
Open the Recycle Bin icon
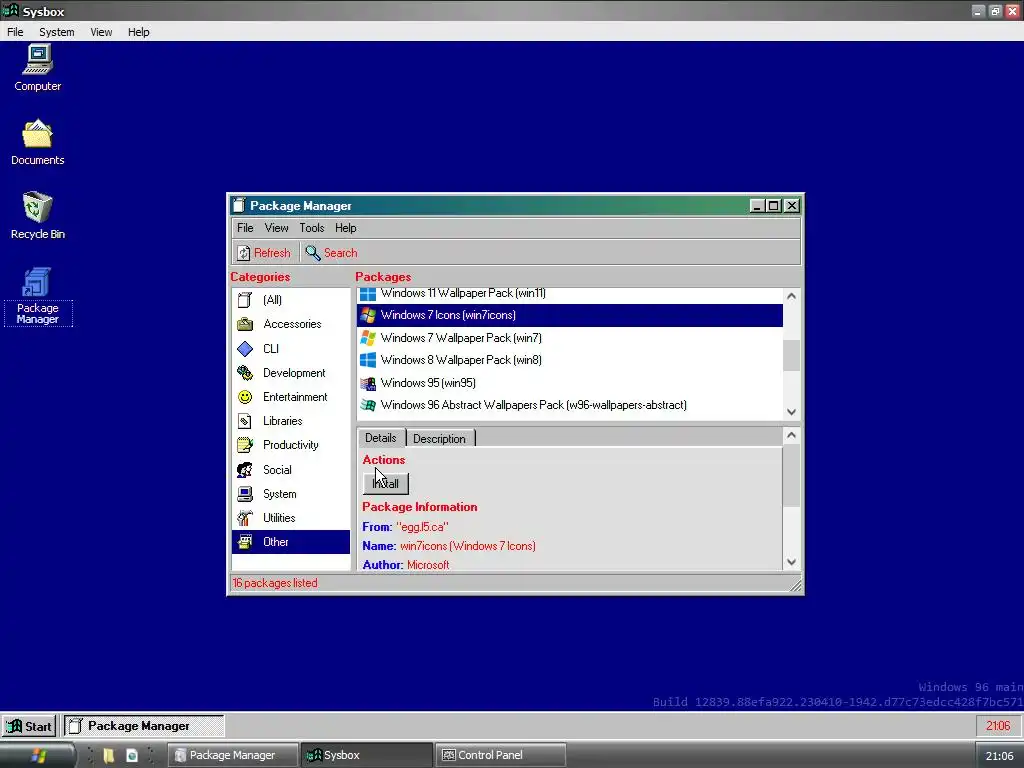37,207
